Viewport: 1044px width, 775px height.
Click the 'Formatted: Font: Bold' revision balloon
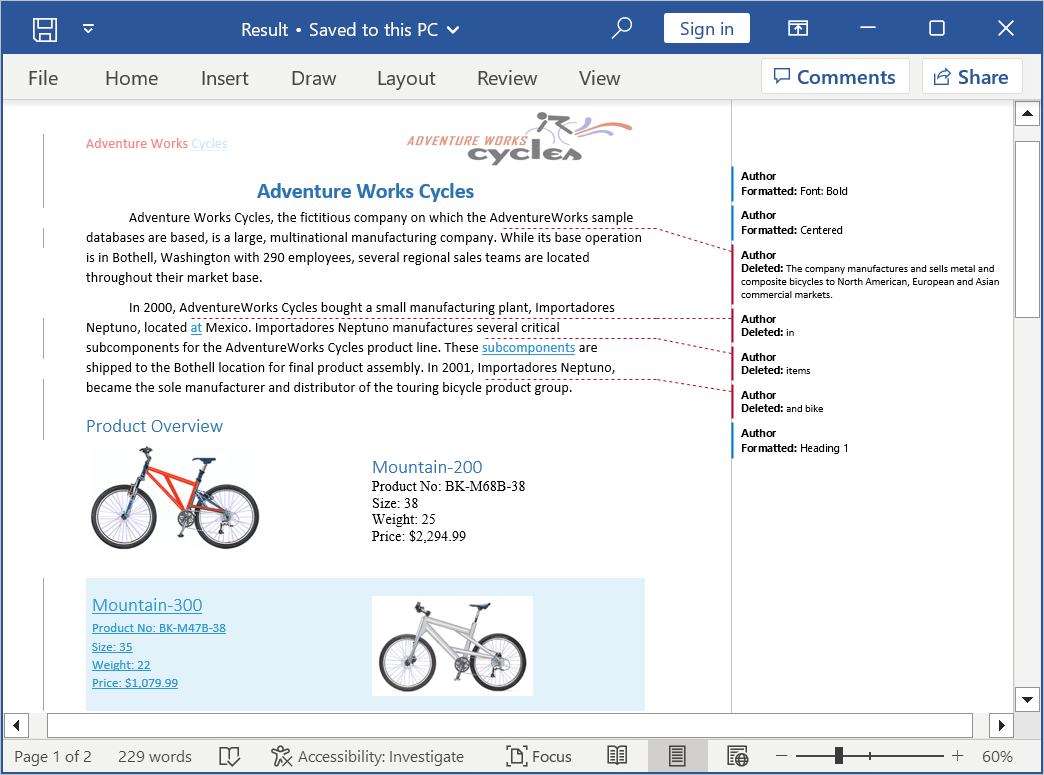794,184
